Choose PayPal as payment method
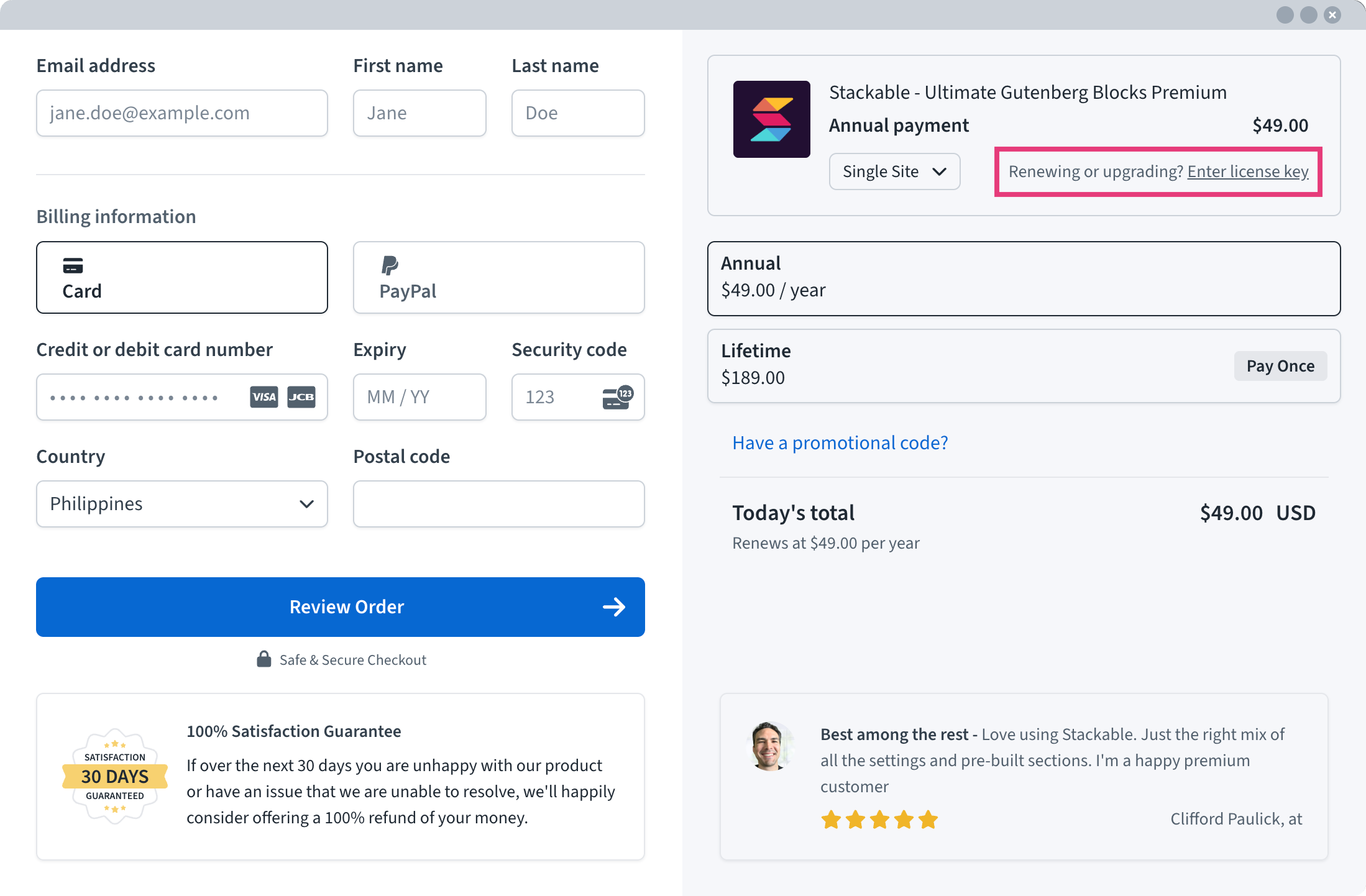This screenshot has width=1366, height=896. [498, 278]
